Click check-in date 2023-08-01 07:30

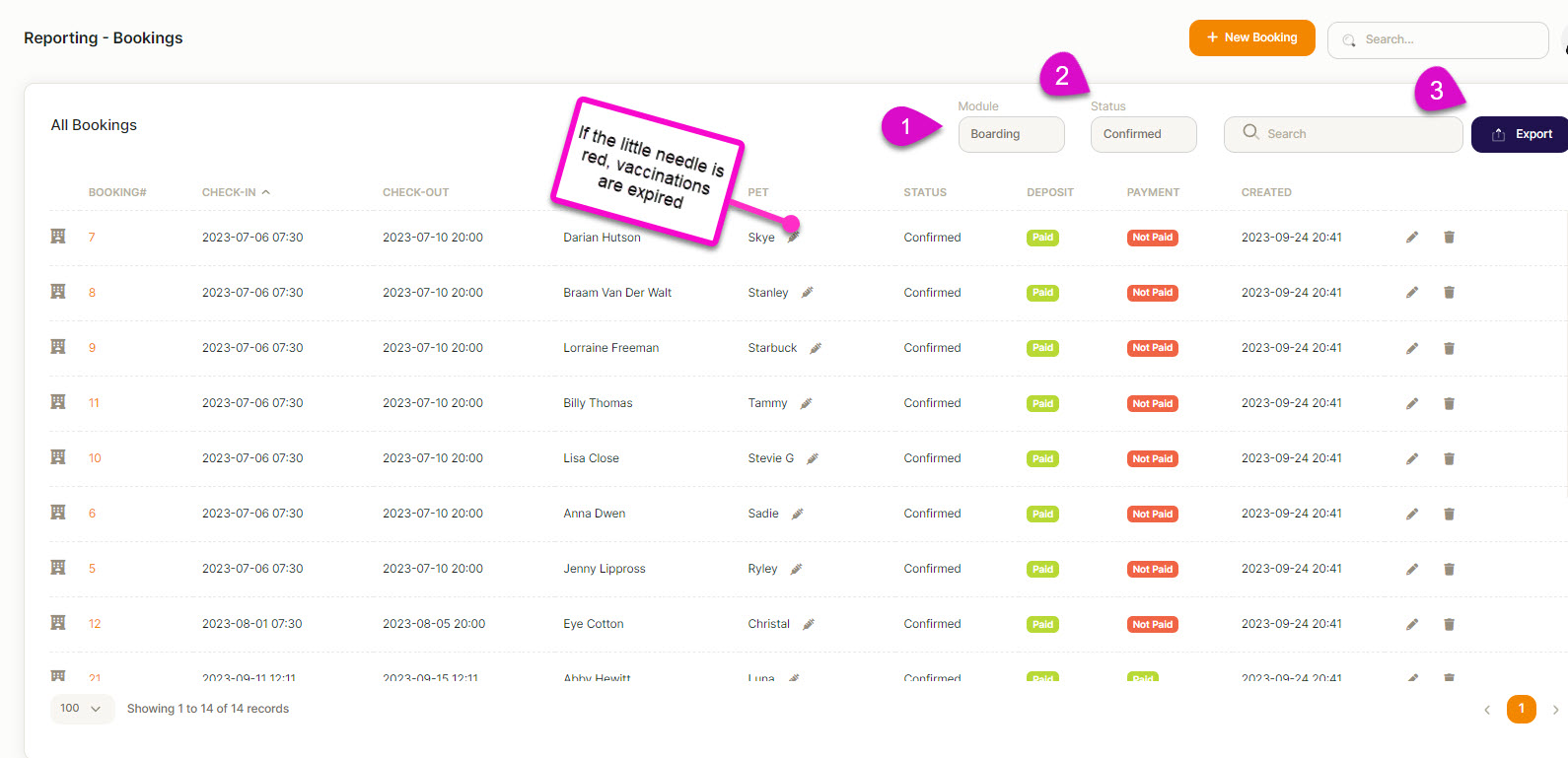point(252,624)
